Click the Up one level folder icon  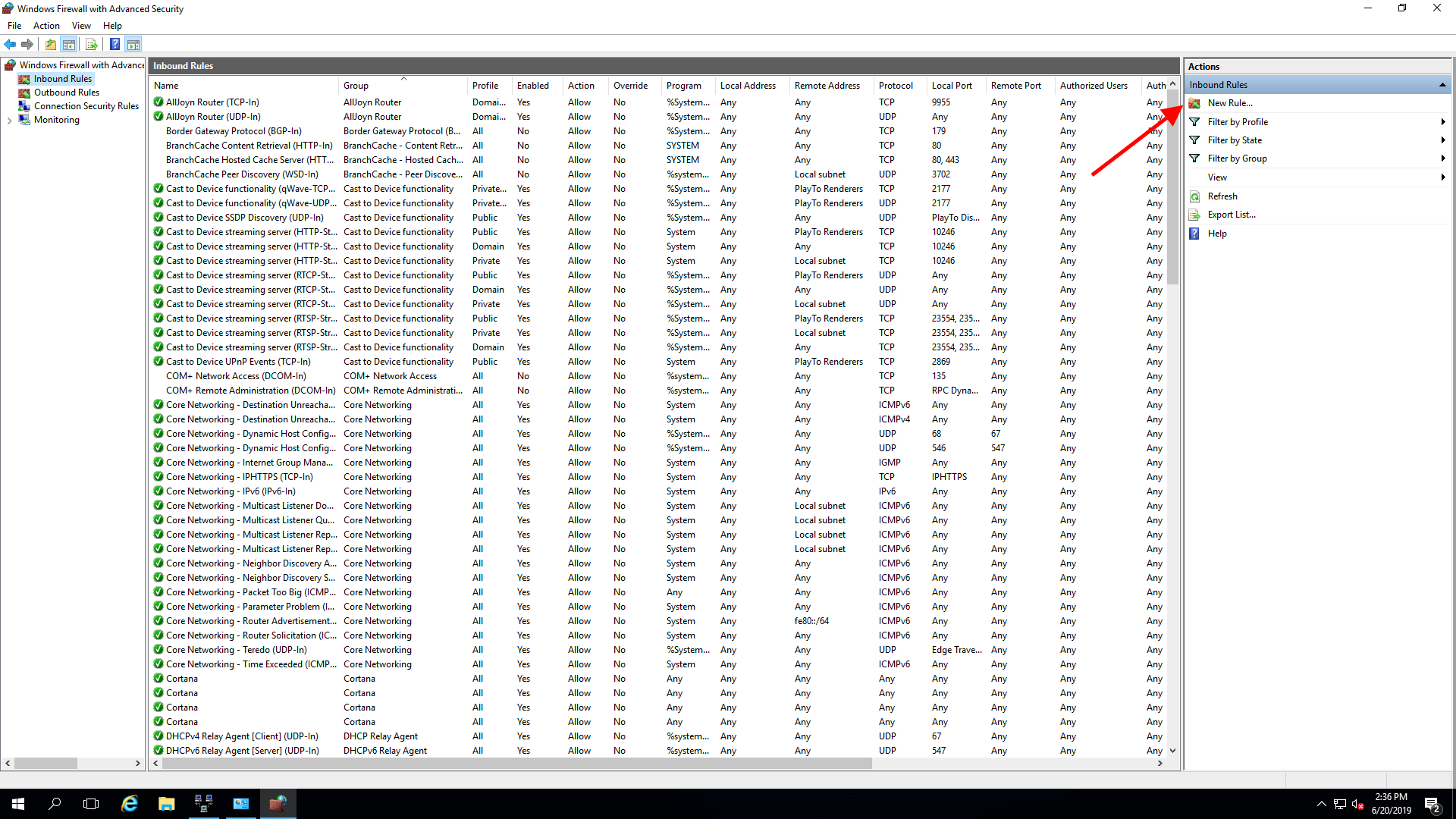[x=50, y=45]
